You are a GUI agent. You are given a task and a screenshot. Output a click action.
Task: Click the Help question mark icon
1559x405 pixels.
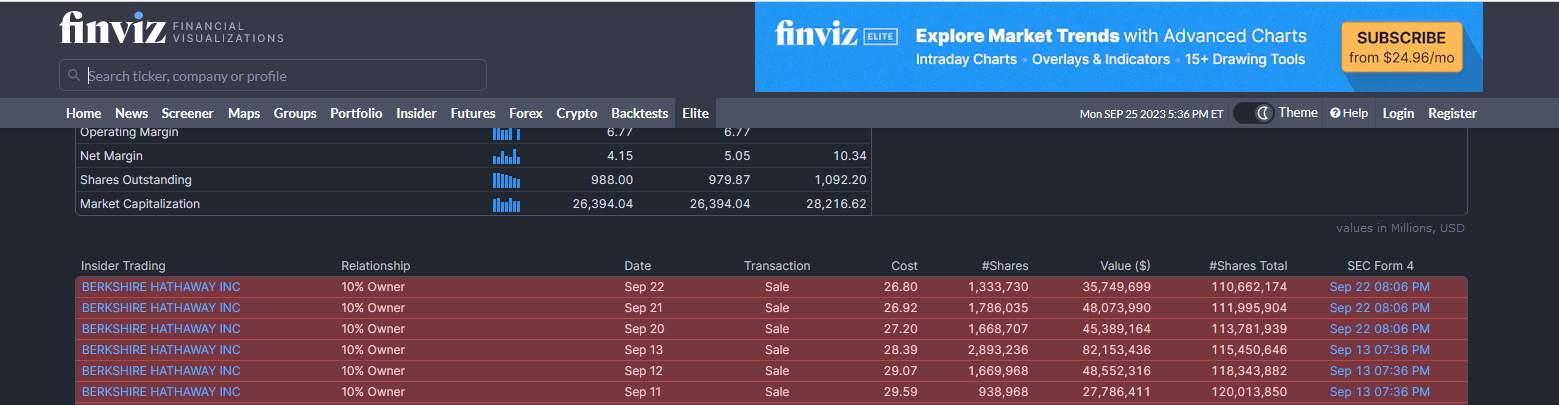pos(1335,113)
